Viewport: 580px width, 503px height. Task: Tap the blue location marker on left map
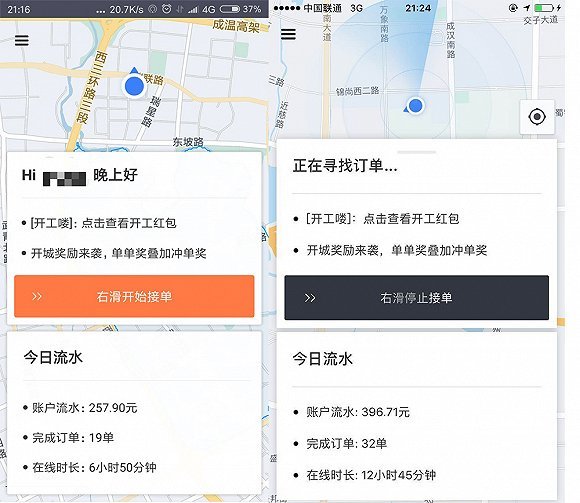(x=134, y=85)
